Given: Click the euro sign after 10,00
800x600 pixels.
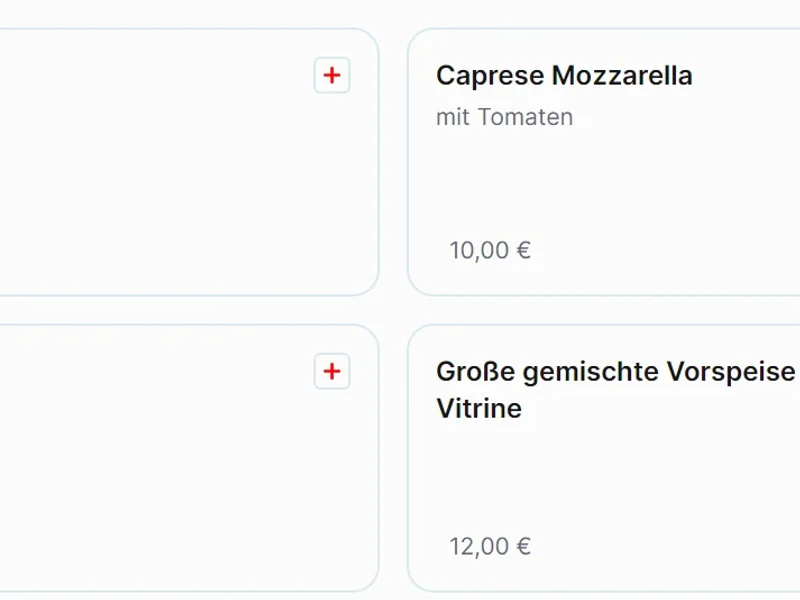Looking at the screenshot, I should (523, 250).
